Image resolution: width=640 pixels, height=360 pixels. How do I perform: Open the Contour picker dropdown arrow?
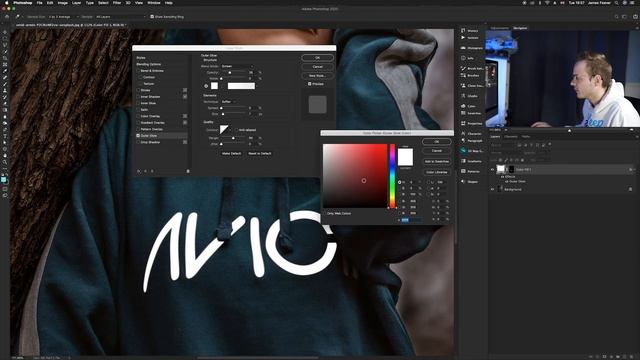[x=231, y=130]
